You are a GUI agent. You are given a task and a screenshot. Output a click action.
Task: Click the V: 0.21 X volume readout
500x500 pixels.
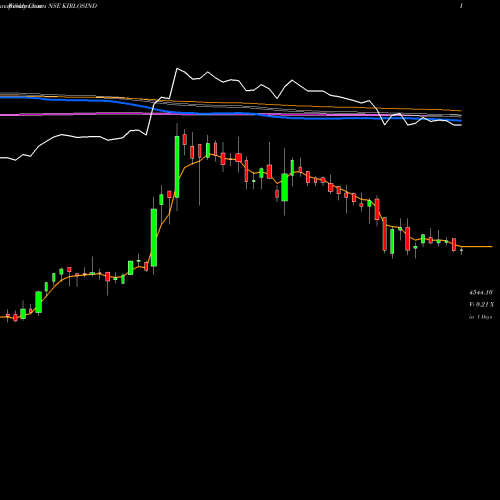(481, 304)
